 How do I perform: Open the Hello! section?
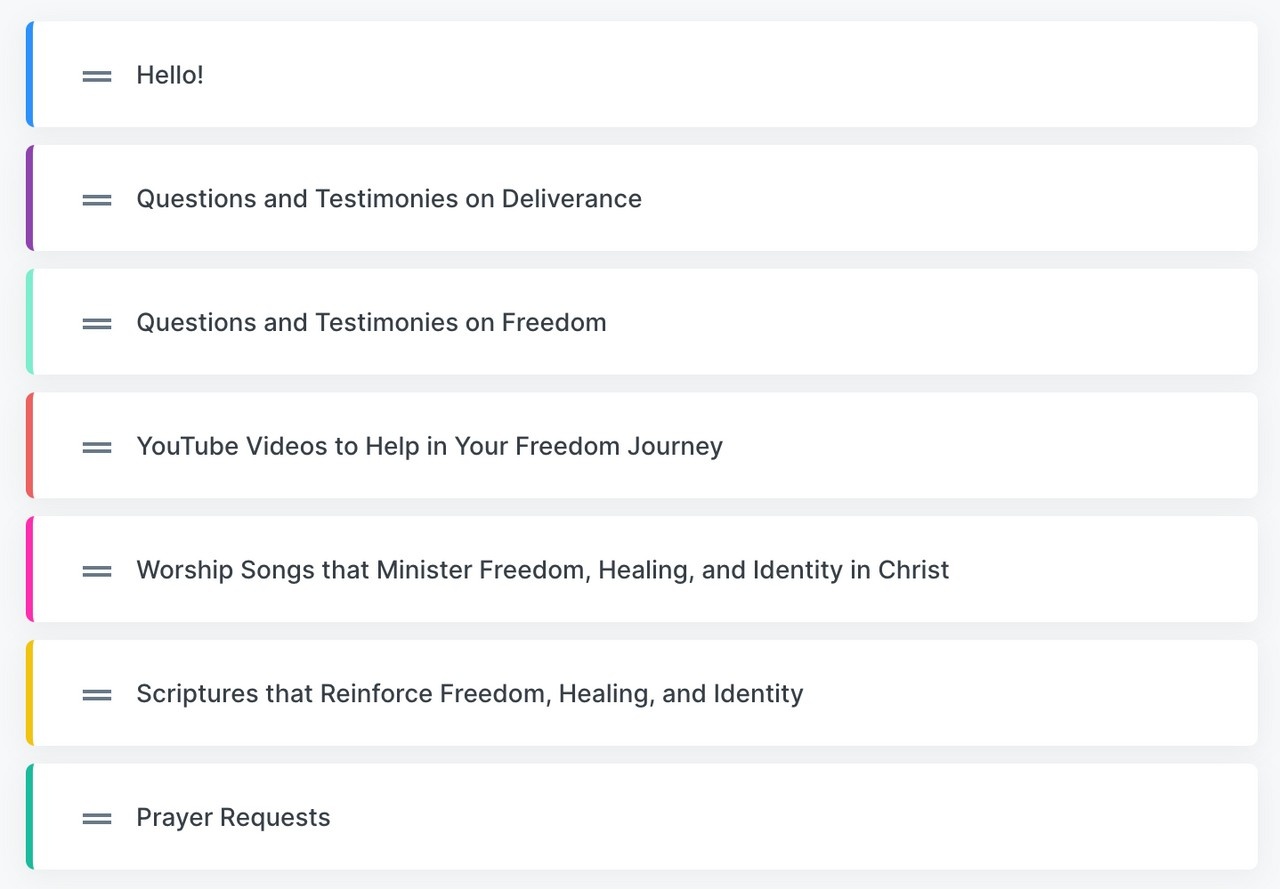170,75
